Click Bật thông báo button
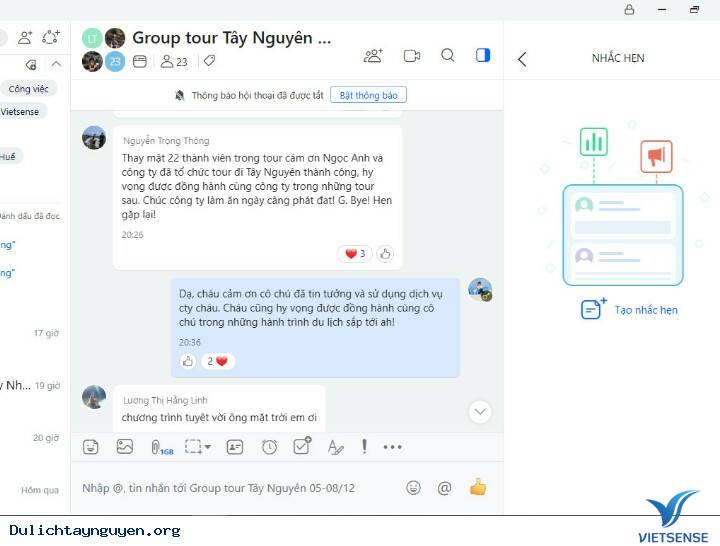 [x=368, y=95]
